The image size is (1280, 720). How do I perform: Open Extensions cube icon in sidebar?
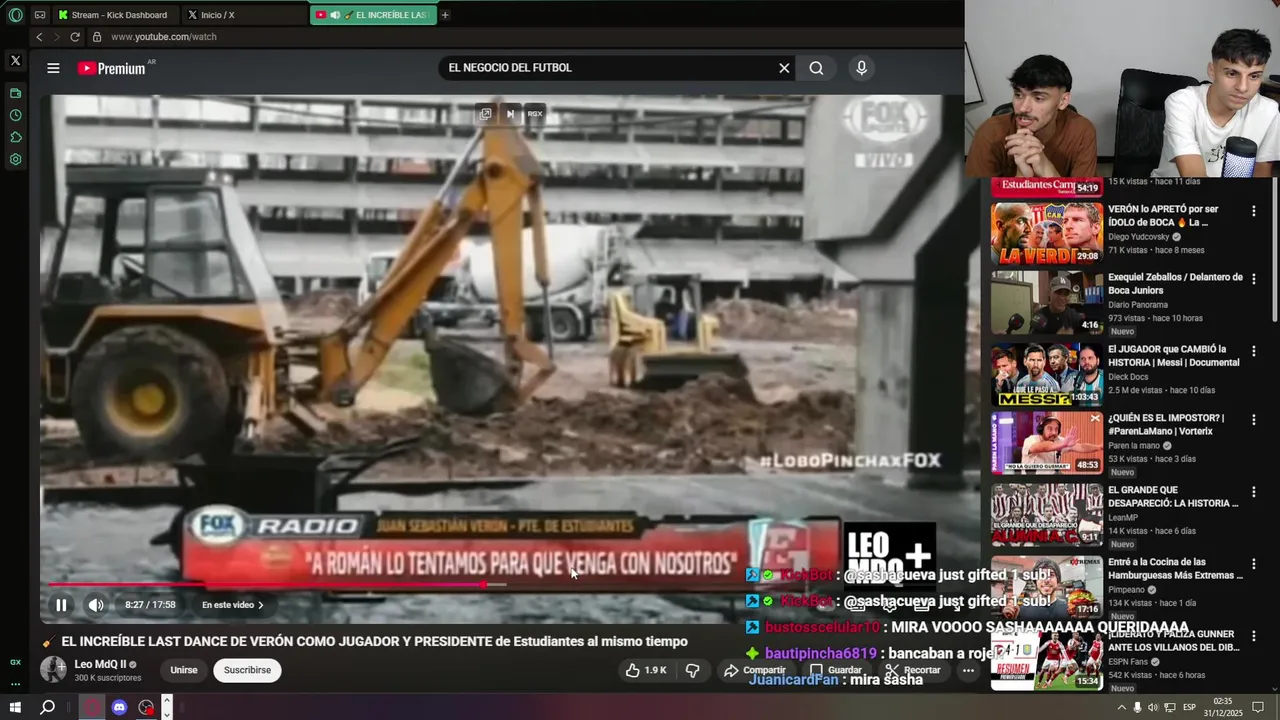pos(15,137)
